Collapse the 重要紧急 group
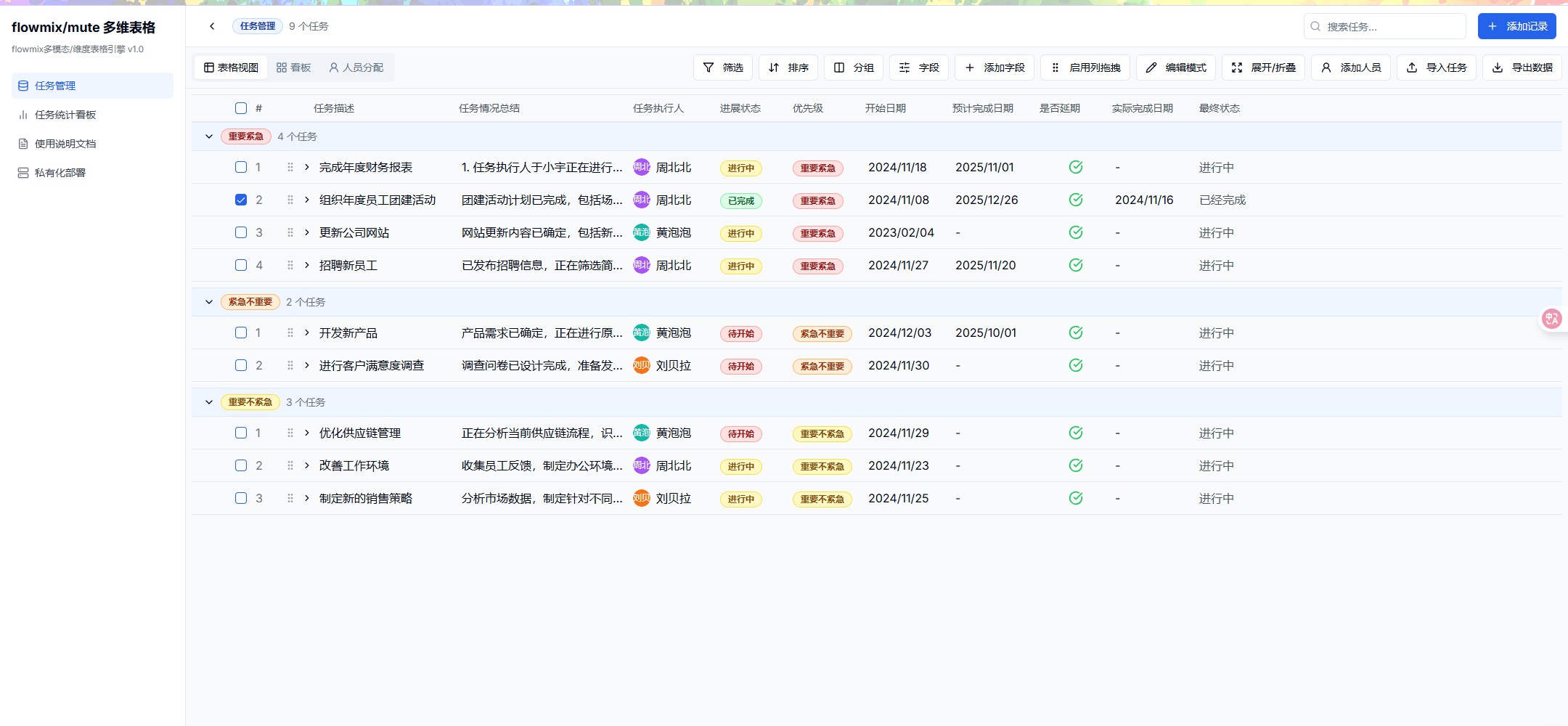This screenshot has width=1568, height=726. [x=209, y=136]
